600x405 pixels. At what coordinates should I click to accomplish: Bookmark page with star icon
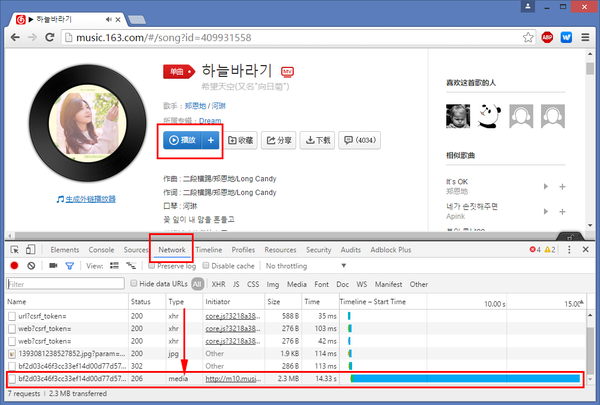(x=528, y=38)
